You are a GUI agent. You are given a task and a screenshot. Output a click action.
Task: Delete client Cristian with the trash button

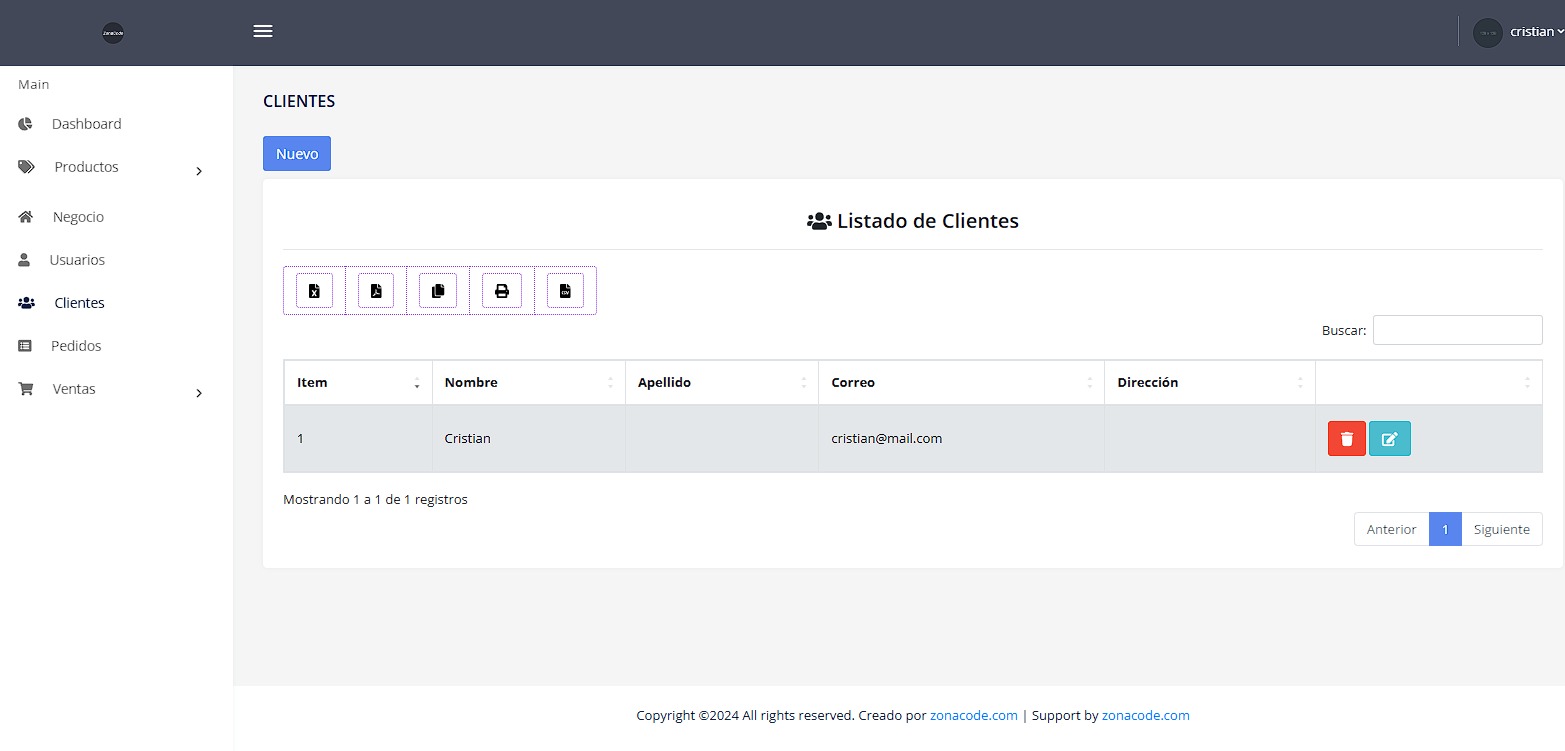click(1347, 439)
